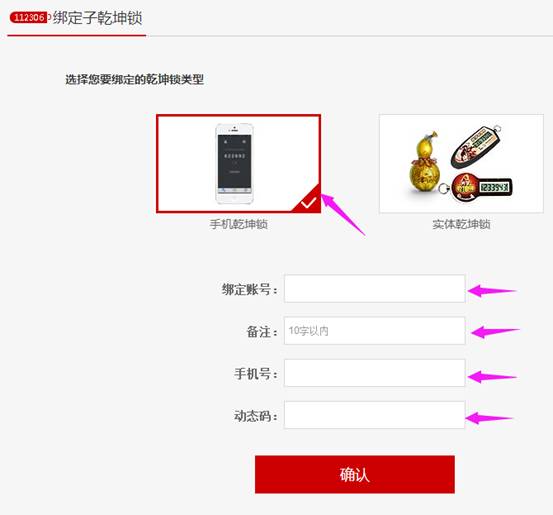Focus the 动态码 input field
The image size is (553, 515).
point(375,415)
